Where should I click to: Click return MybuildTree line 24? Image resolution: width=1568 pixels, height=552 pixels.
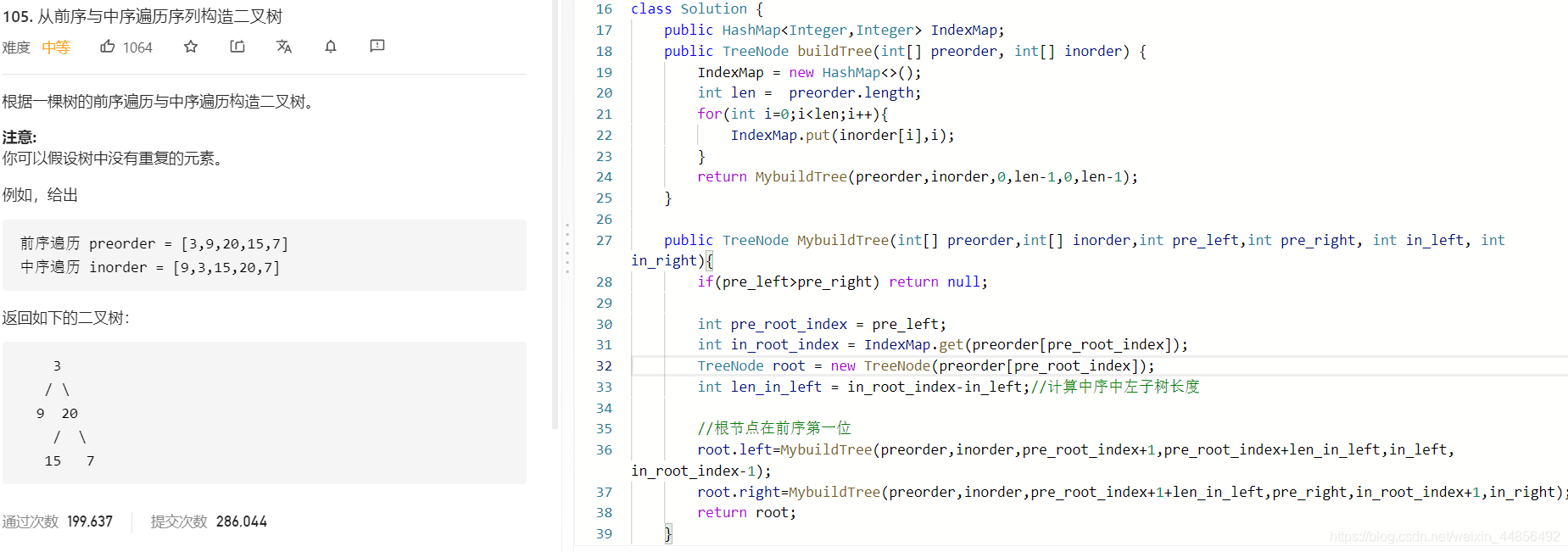coord(918,176)
